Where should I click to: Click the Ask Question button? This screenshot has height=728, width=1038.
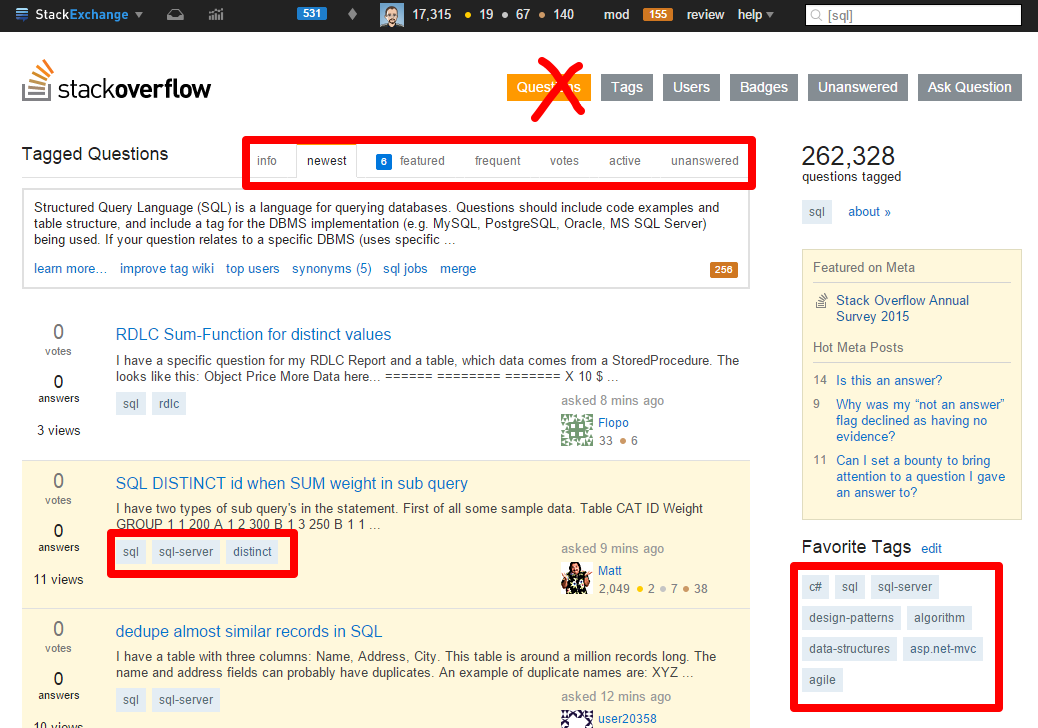click(969, 87)
